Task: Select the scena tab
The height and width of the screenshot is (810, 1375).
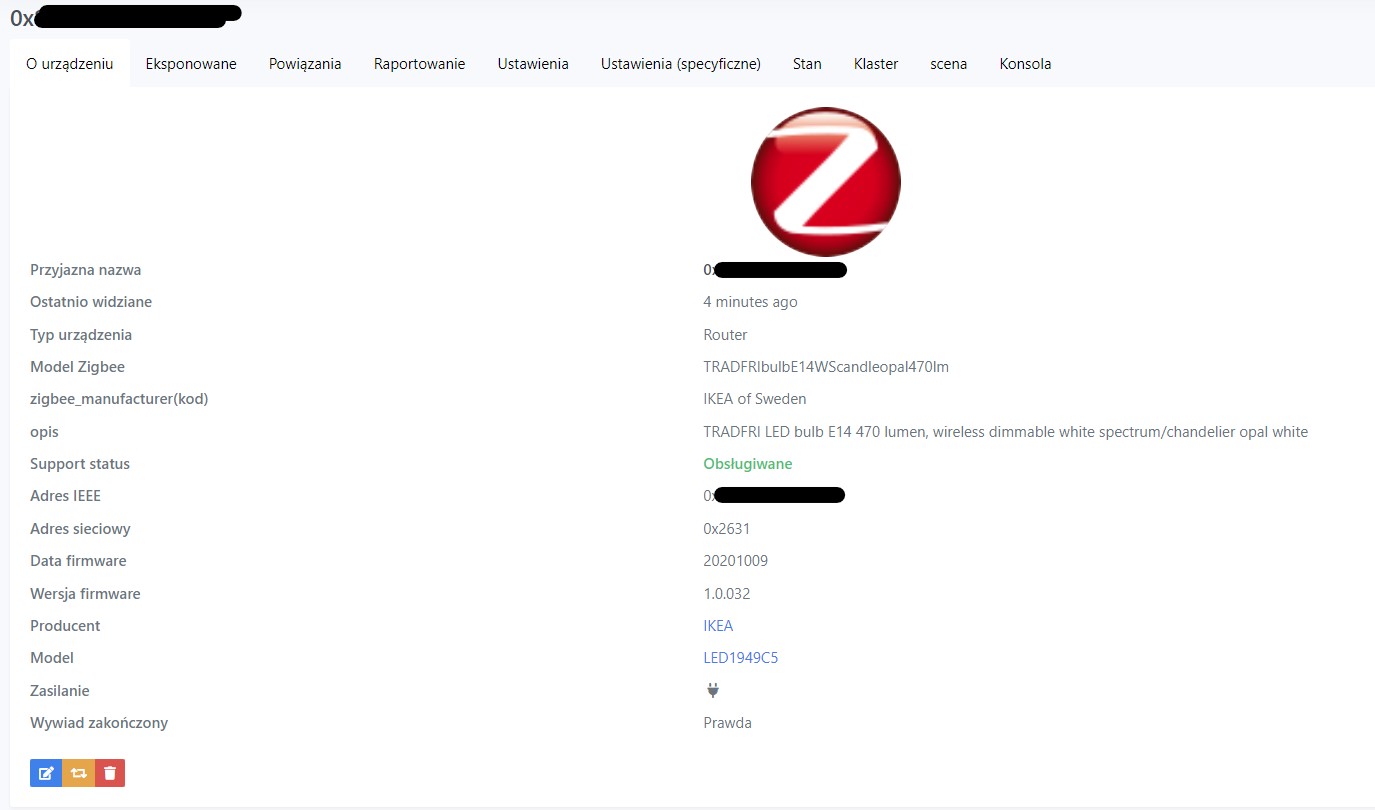Action: (x=948, y=64)
